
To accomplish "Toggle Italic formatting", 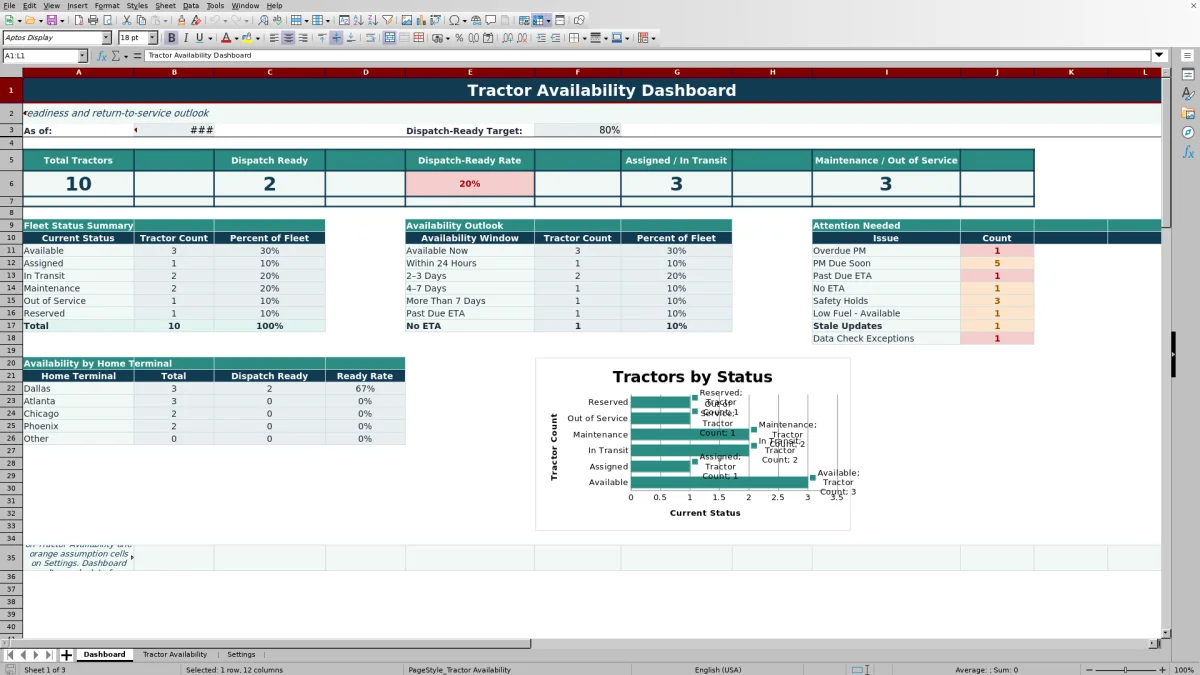I will coord(186,38).
